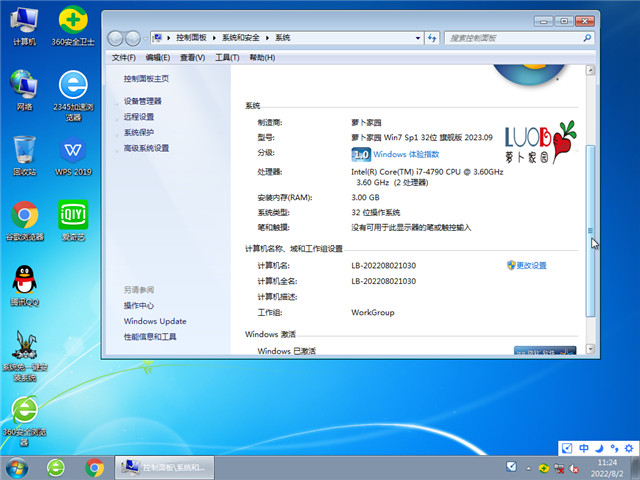
Task: Open the 计算机 desktop icon
Action: pyautogui.click(x=24, y=27)
